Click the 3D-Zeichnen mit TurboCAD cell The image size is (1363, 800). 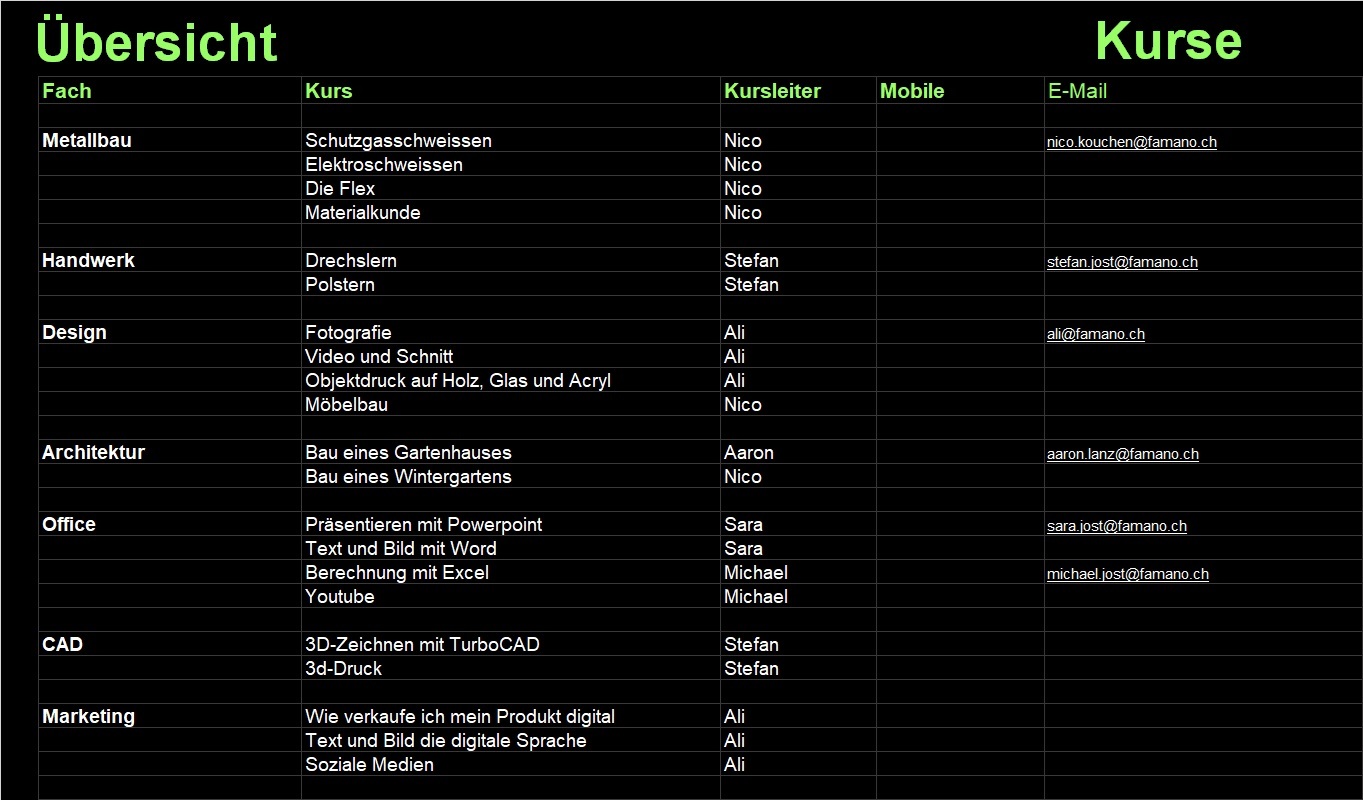[422, 645]
